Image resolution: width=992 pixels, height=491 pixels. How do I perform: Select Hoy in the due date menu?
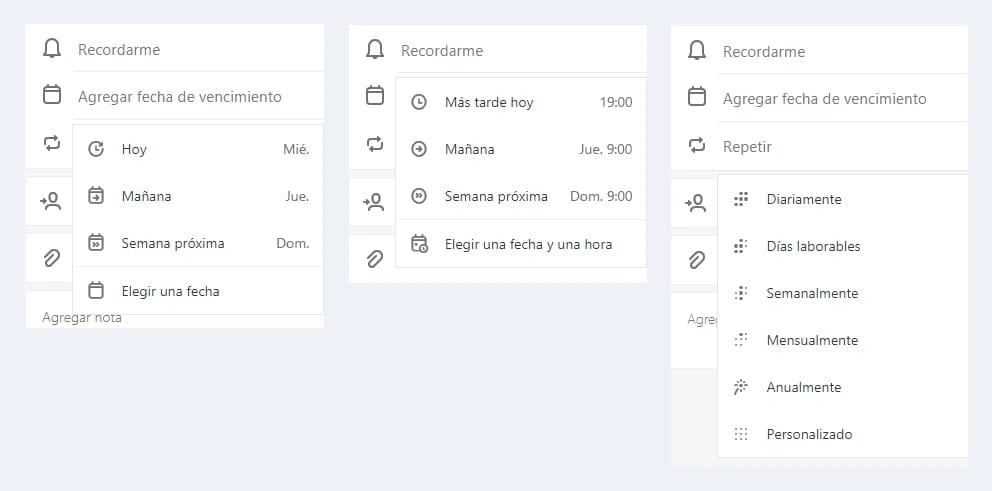(198, 149)
